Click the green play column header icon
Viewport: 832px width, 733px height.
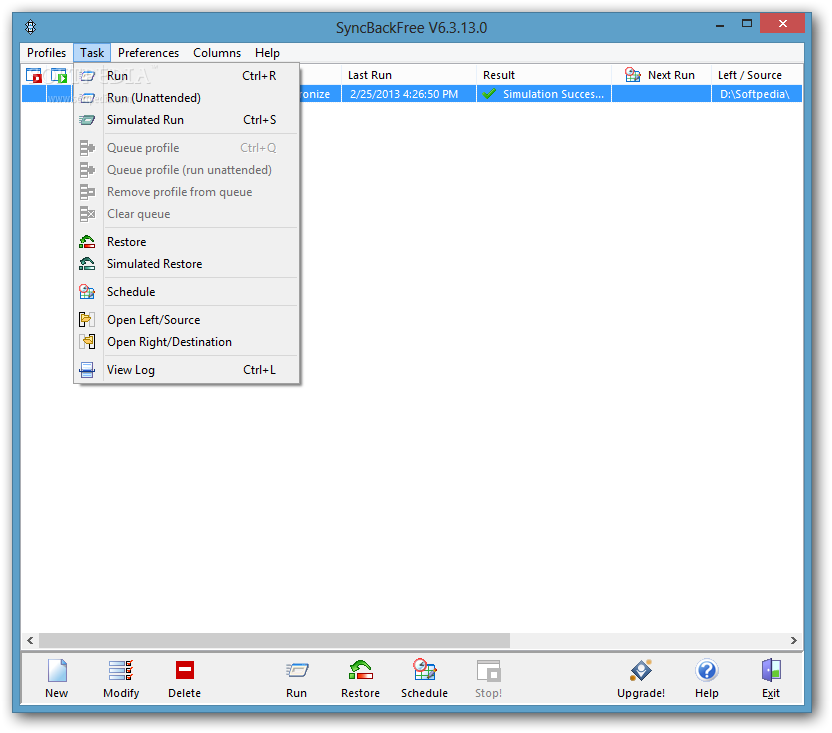click(59, 75)
